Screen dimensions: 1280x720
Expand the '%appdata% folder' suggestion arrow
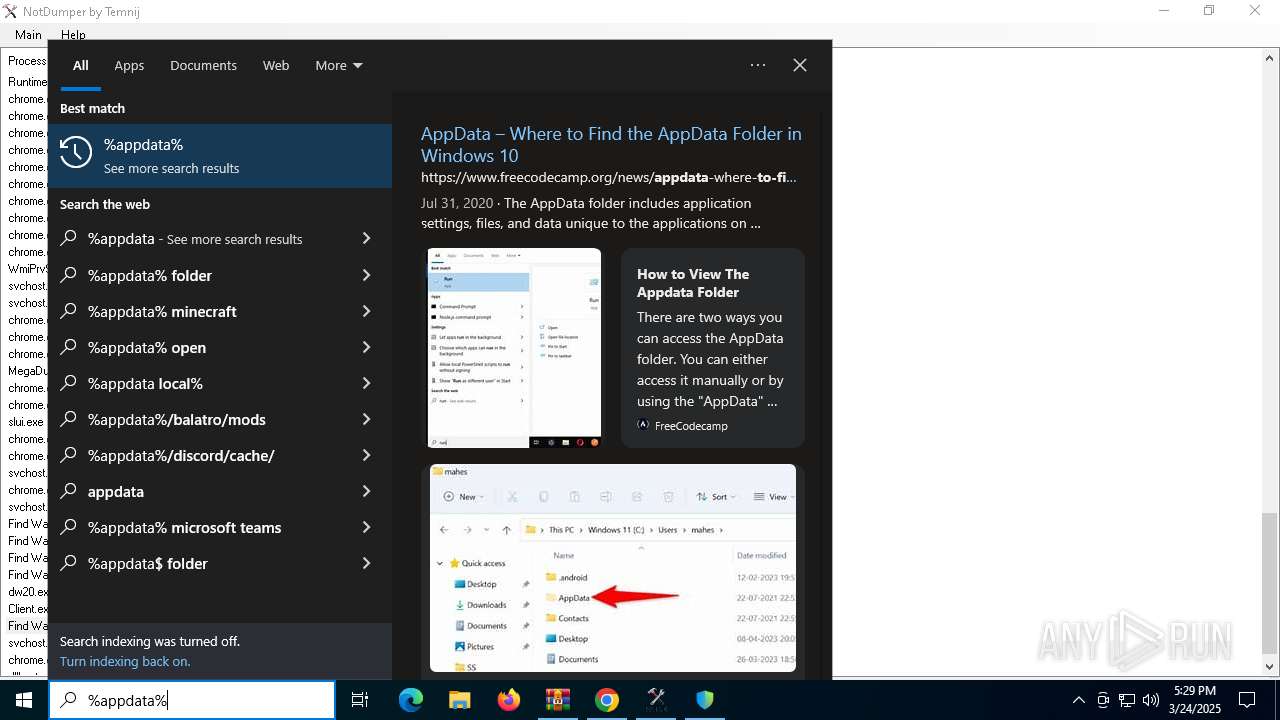coord(366,275)
